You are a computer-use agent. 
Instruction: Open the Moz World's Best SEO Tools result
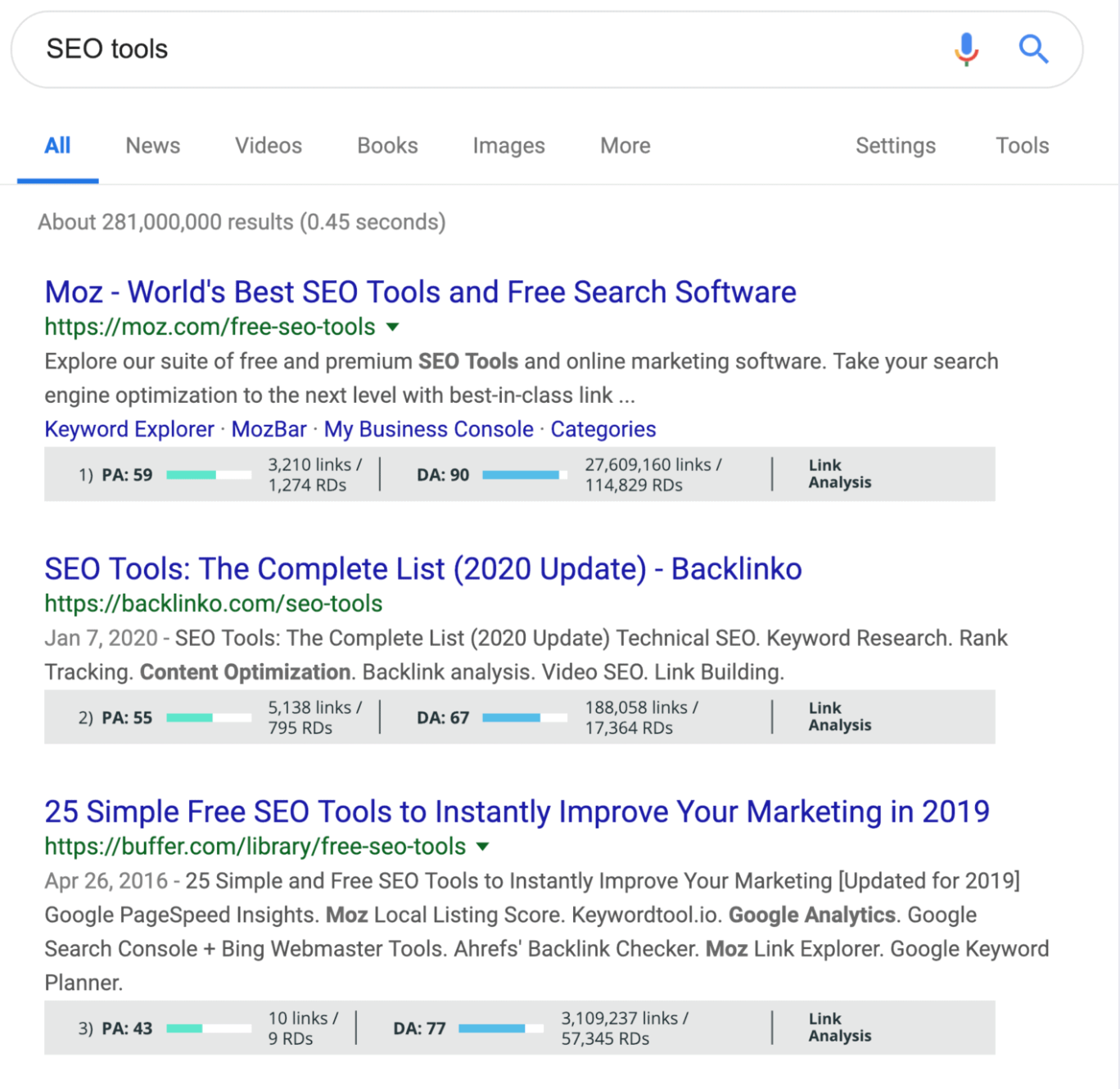pyautogui.click(x=420, y=292)
